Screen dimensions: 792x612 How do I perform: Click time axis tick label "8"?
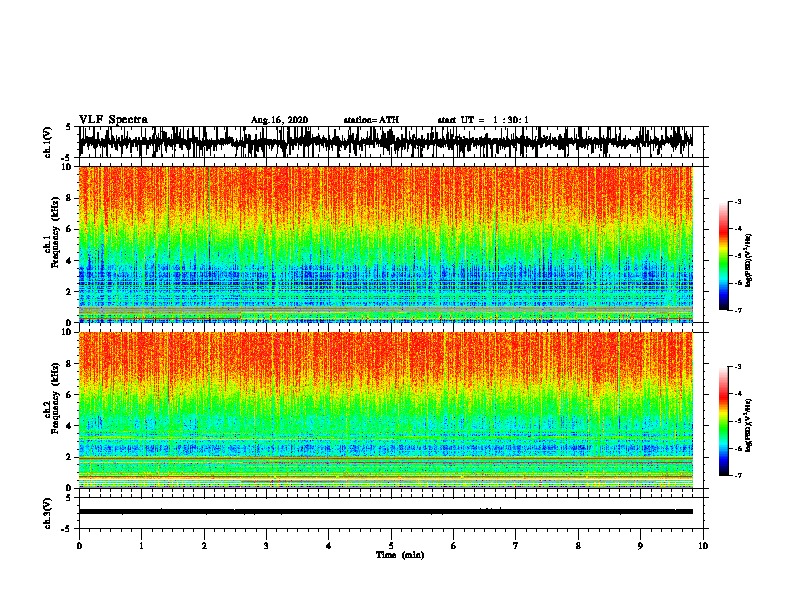point(578,546)
